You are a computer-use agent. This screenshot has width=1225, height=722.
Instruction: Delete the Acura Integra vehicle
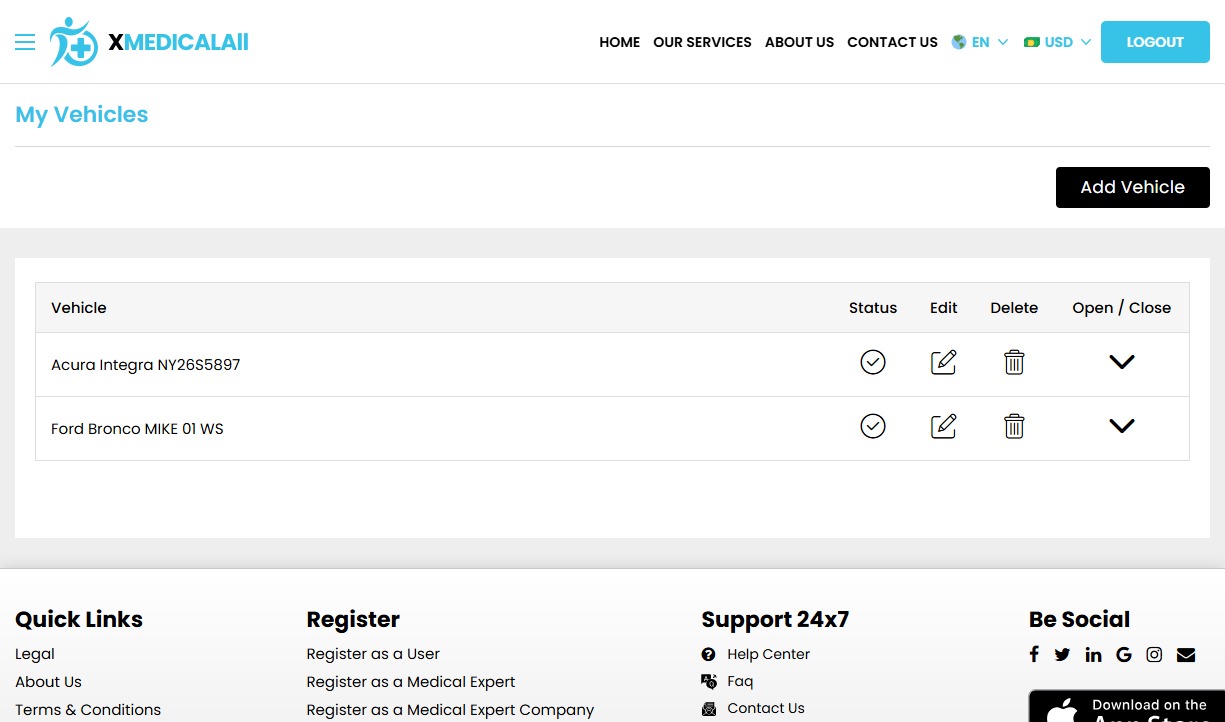pos(1014,362)
